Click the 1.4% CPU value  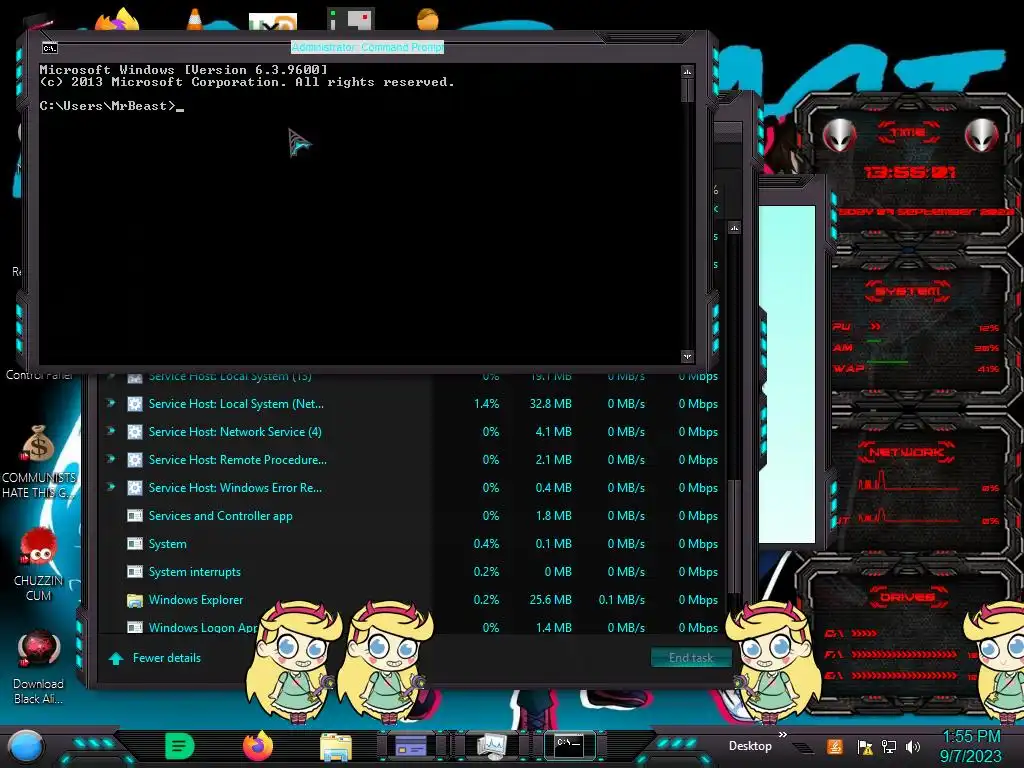tap(487, 404)
